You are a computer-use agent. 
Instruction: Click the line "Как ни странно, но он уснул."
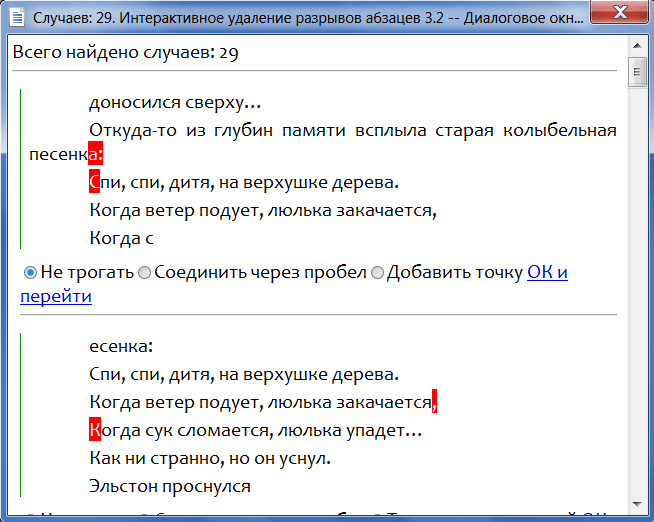(x=209, y=458)
